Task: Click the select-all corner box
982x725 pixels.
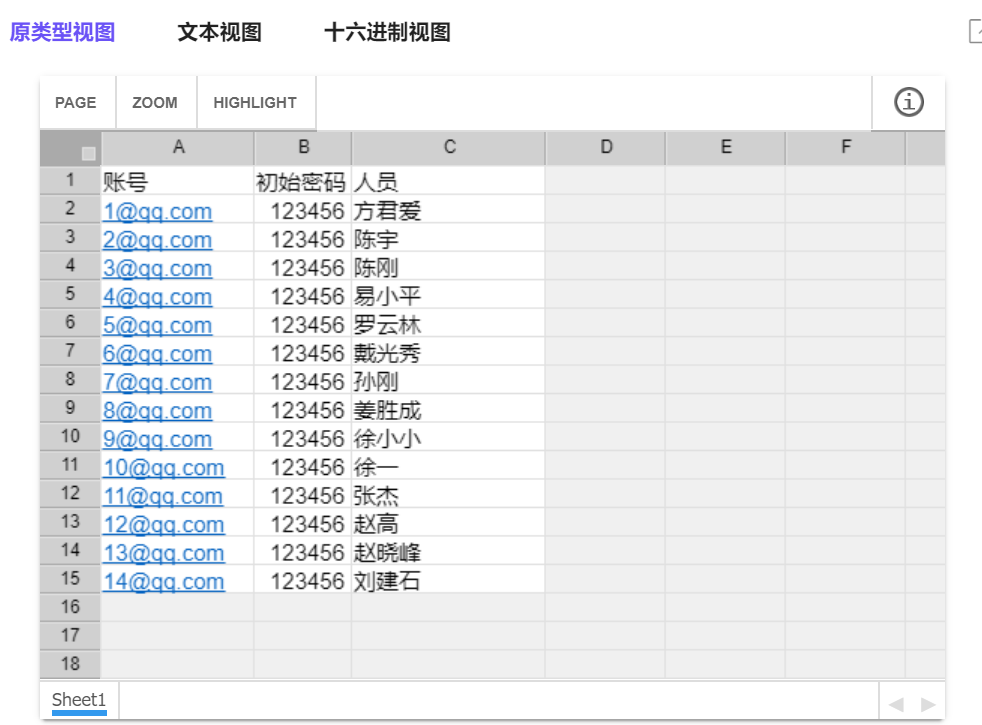Action: click(x=88, y=153)
